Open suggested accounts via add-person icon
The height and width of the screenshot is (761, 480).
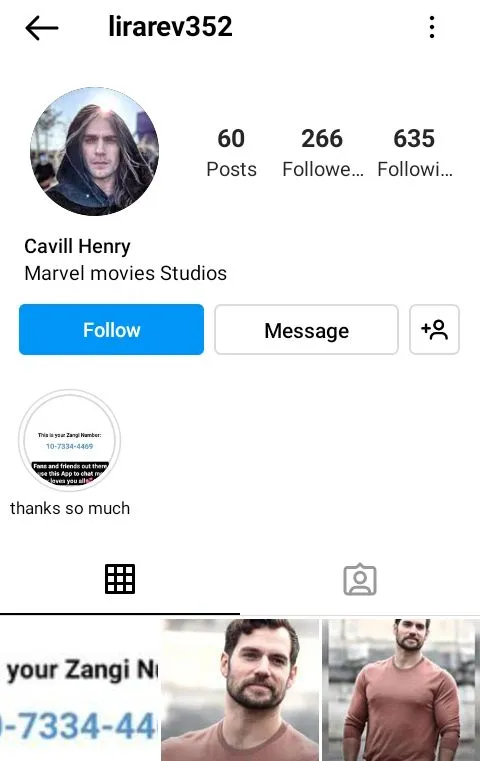[434, 330]
